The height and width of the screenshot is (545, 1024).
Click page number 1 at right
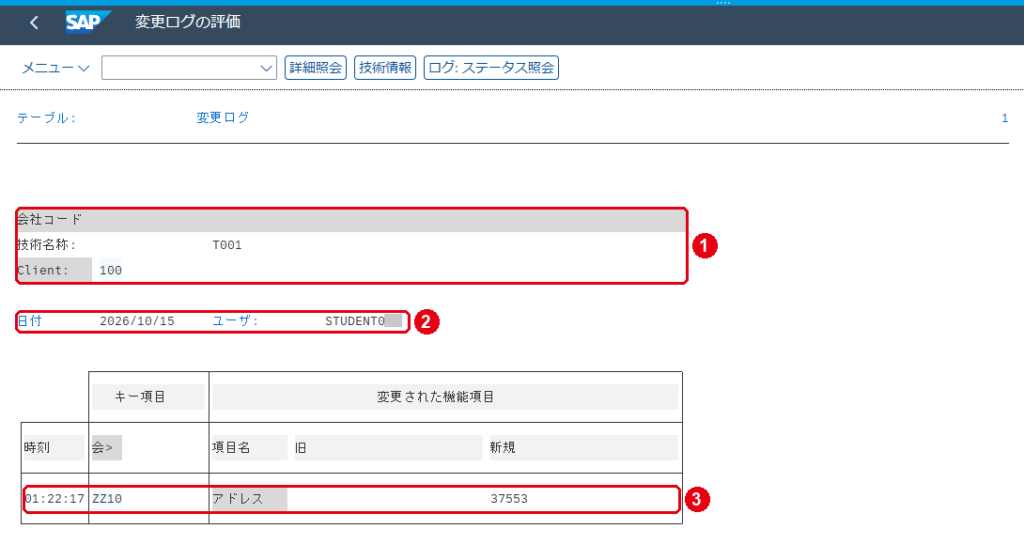pos(1004,118)
